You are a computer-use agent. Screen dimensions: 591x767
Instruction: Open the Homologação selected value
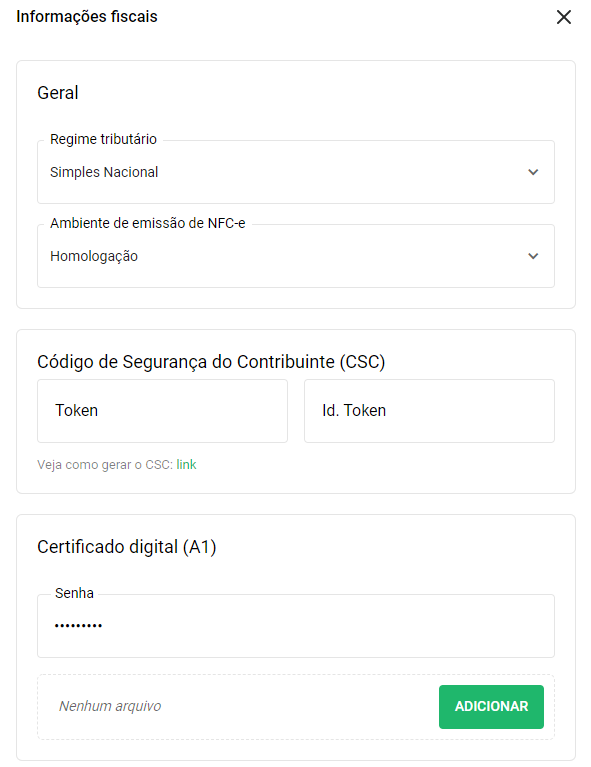(x=94, y=256)
